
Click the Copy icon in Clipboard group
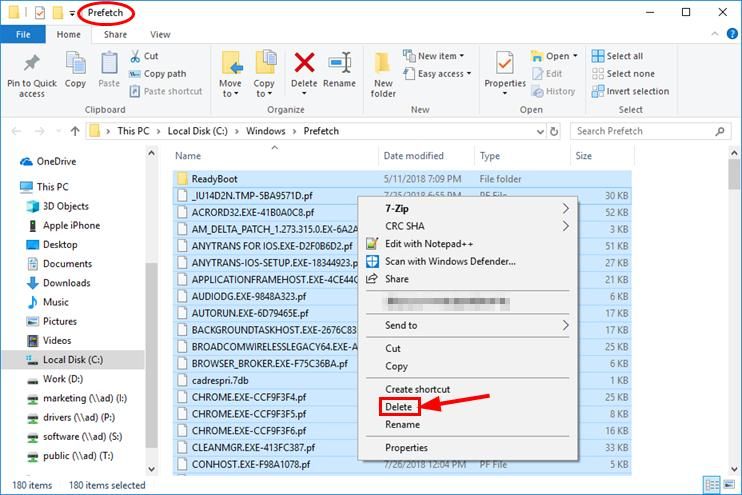(x=76, y=64)
